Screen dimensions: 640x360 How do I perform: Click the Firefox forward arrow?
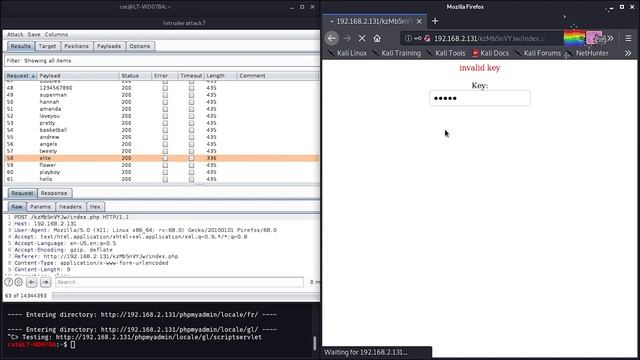347,38
